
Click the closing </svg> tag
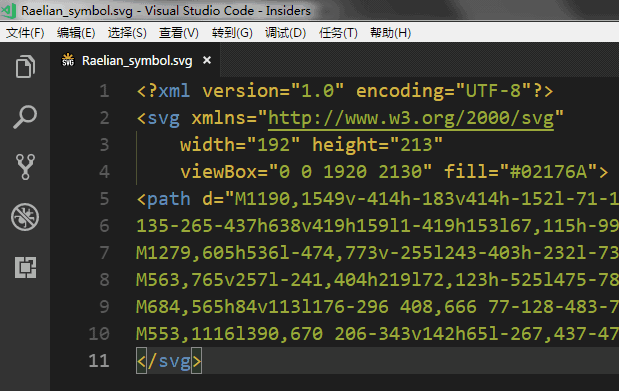pos(169,361)
